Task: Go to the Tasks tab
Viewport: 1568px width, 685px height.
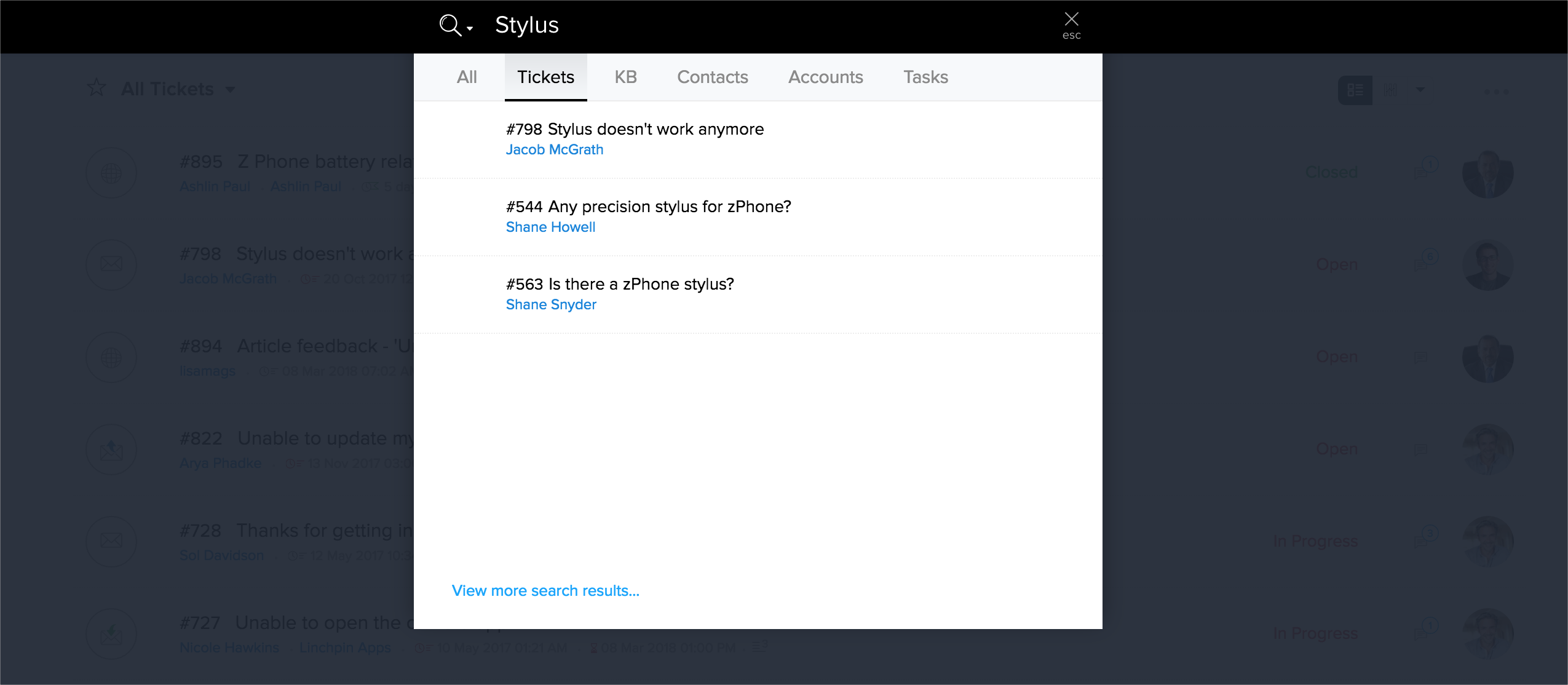Action: [925, 77]
